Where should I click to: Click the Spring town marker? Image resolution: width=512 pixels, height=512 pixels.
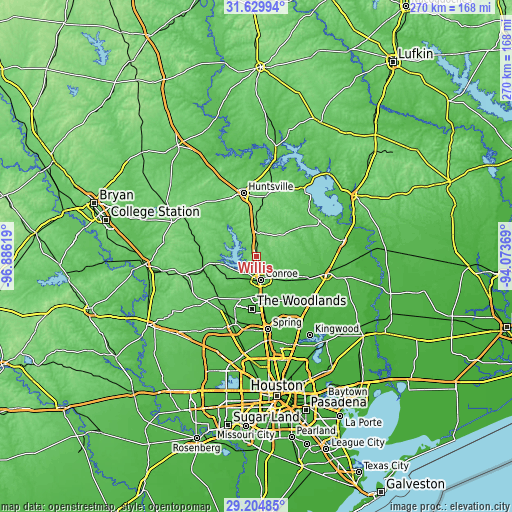(x=268, y=329)
